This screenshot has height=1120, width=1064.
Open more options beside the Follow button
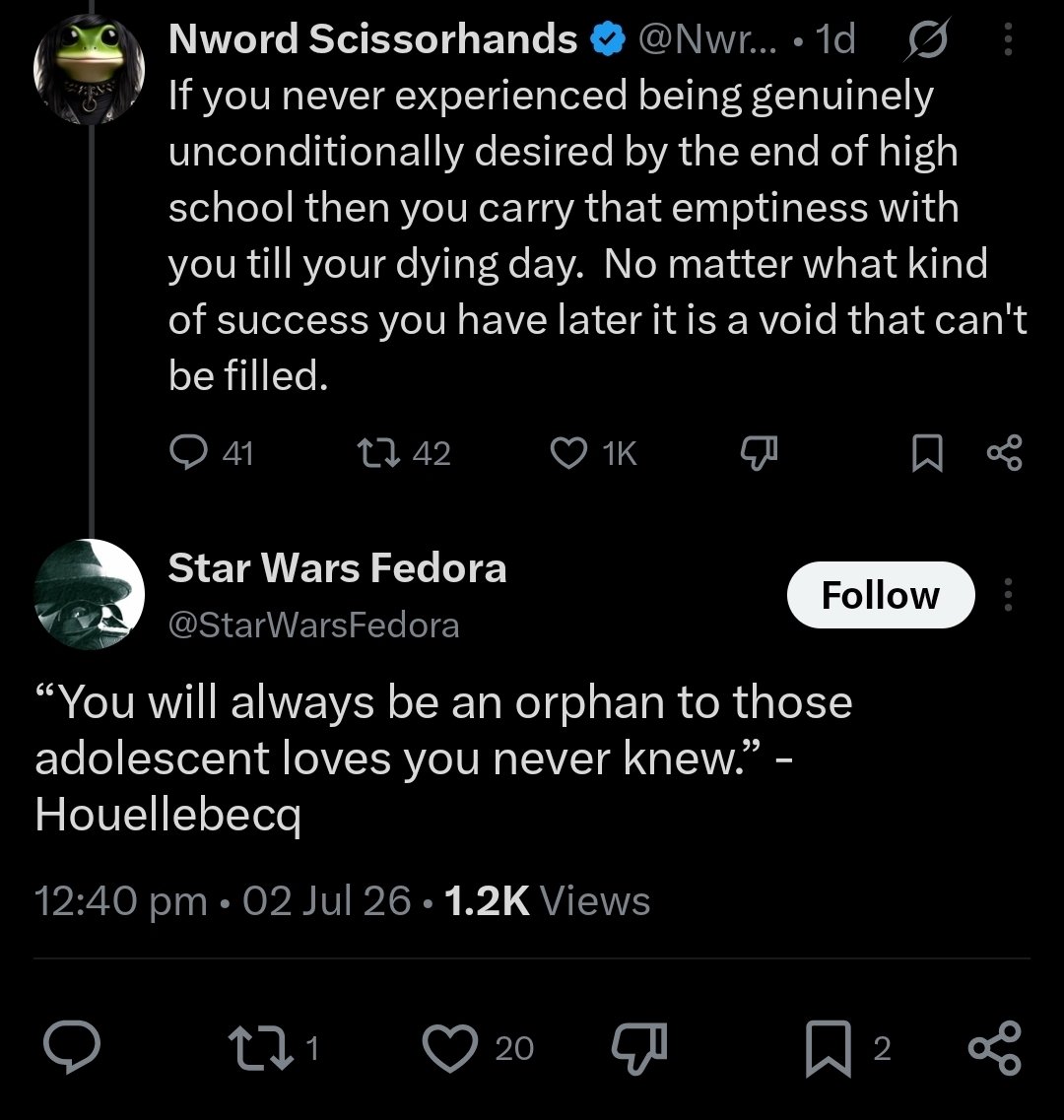tap(1008, 594)
